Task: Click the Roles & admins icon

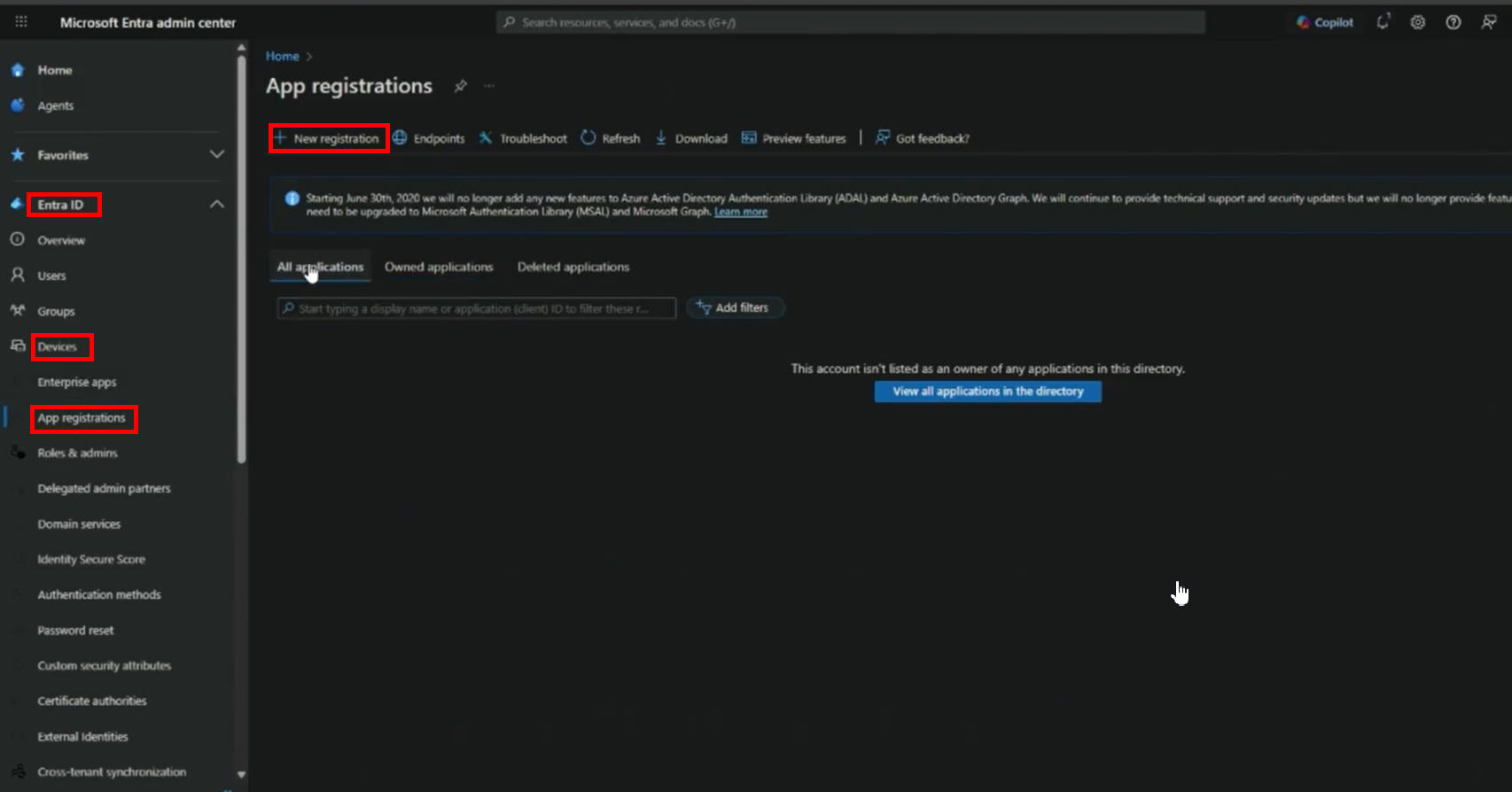Action: pyautogui.click(x=18, y=453)
